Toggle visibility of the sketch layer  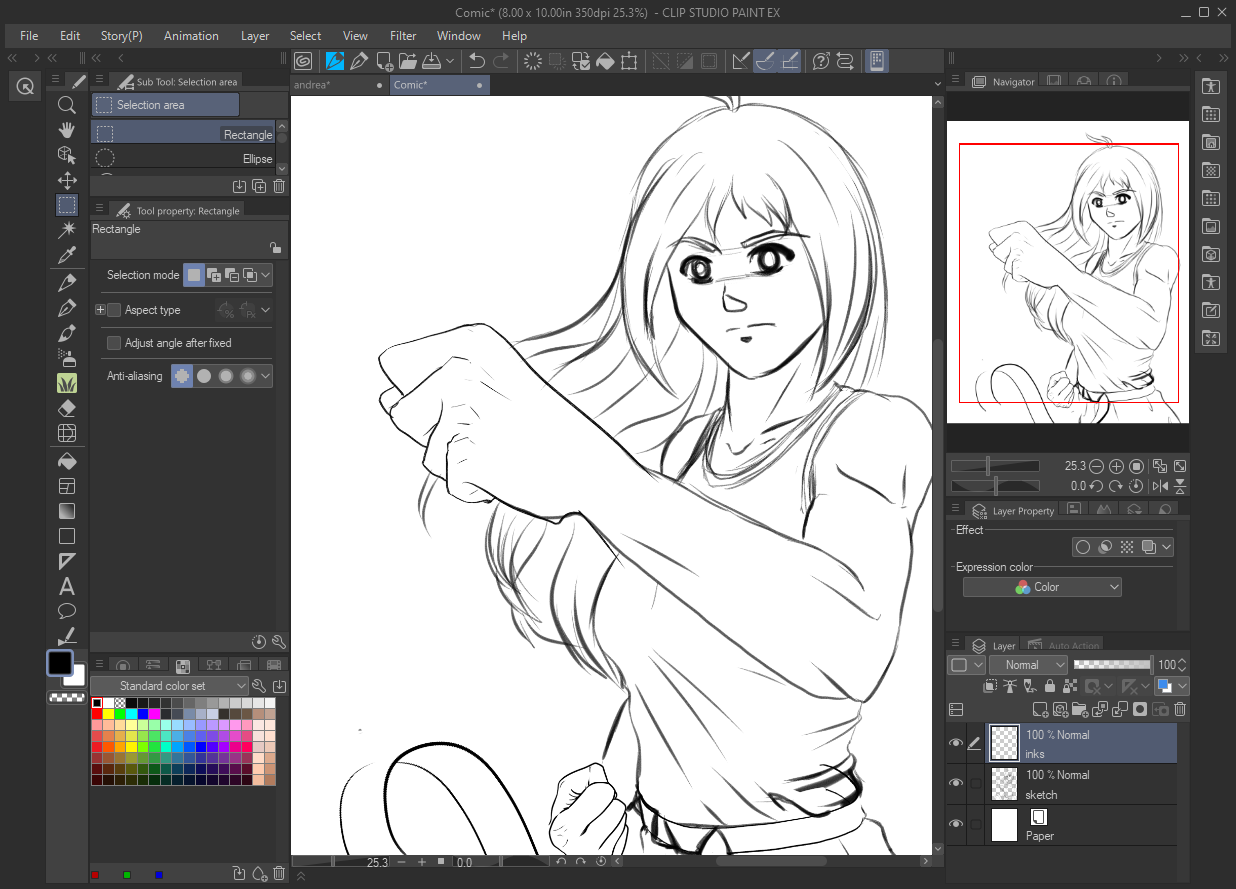pos(956,783)
